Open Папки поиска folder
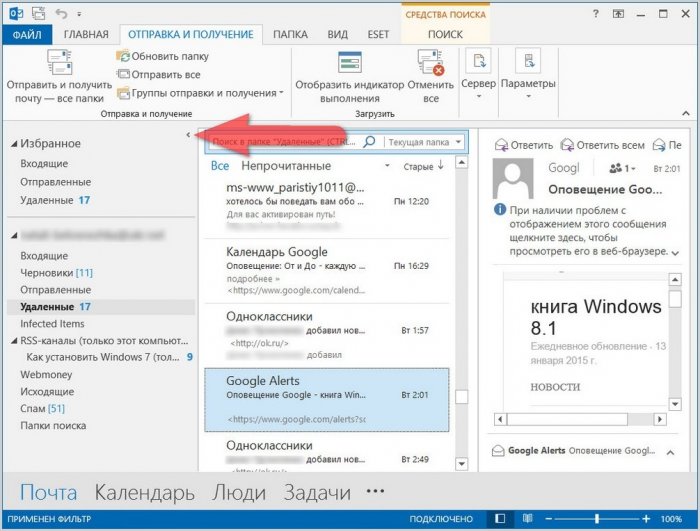Image resolution: width=700 pixels, height=531 pixels. 53,426
